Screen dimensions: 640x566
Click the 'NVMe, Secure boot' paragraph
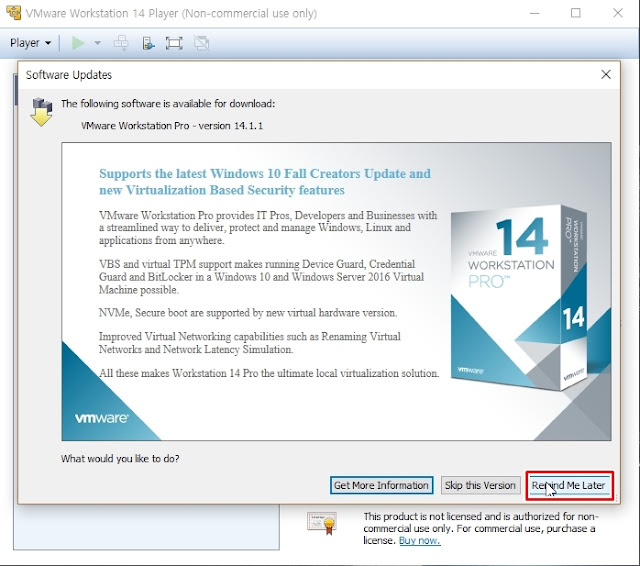(248, 313)
